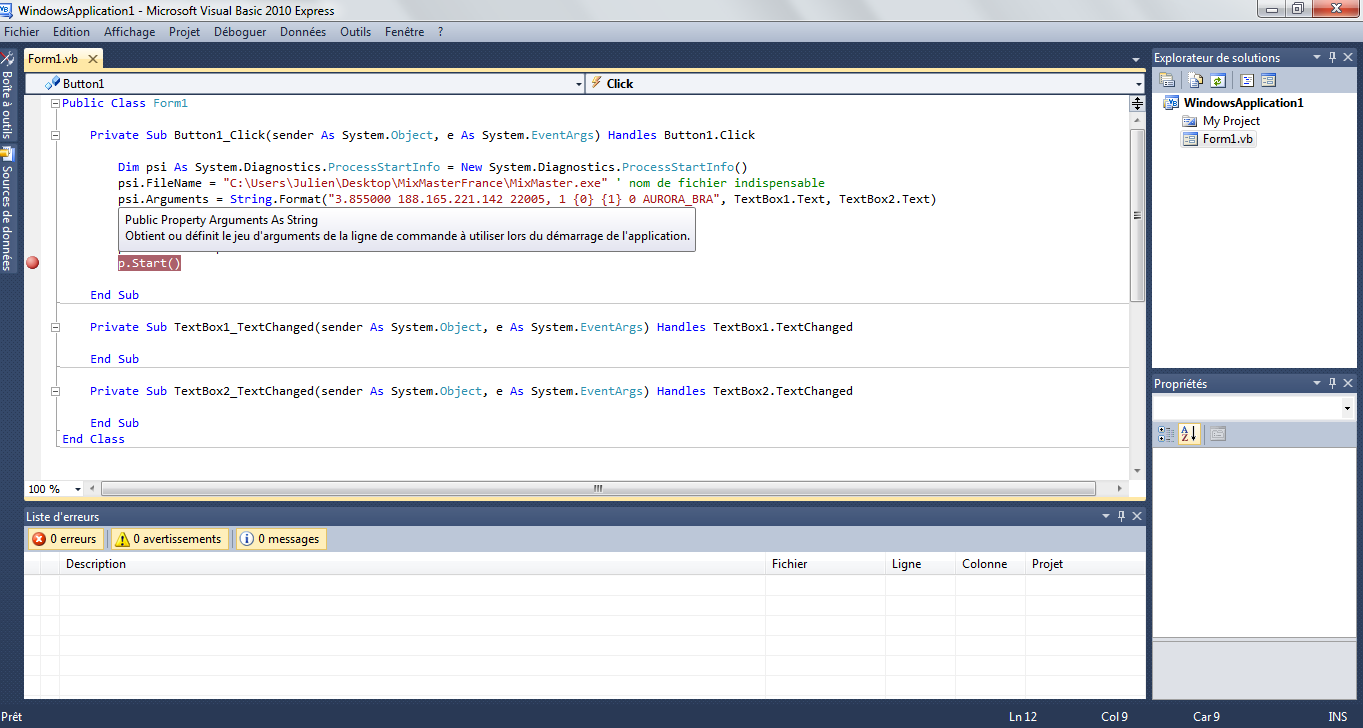The height and width of the screenshot is (728, 1363).
Task: Click the editor vertical scrollbar thumb
Action: click(1137, 215)
